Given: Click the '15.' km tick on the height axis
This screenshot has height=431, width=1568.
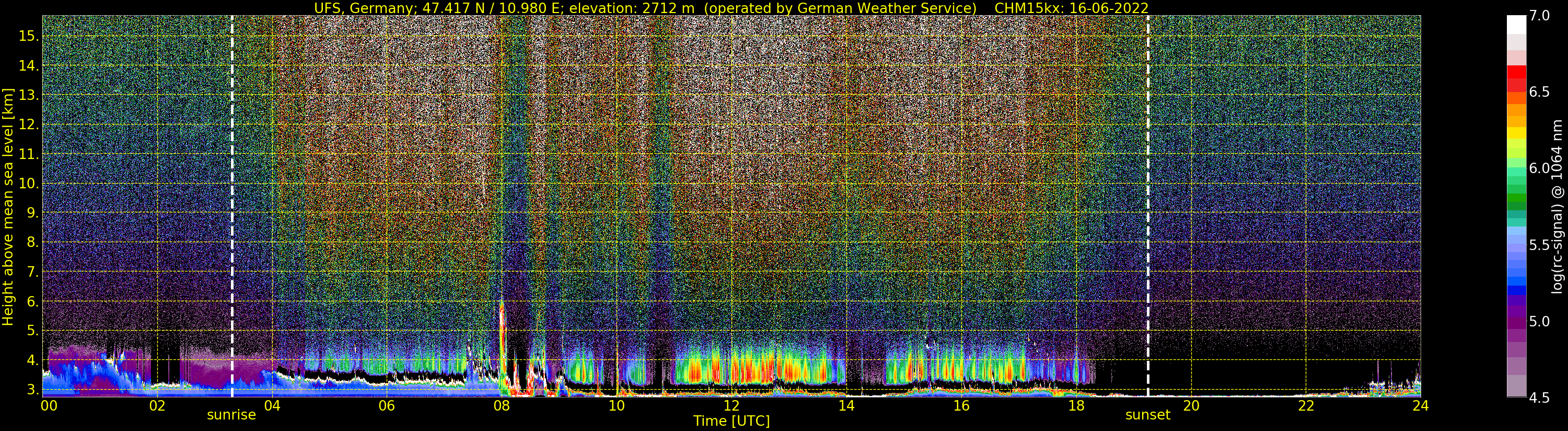Looking at the screenshot, I should click(28, 36).
